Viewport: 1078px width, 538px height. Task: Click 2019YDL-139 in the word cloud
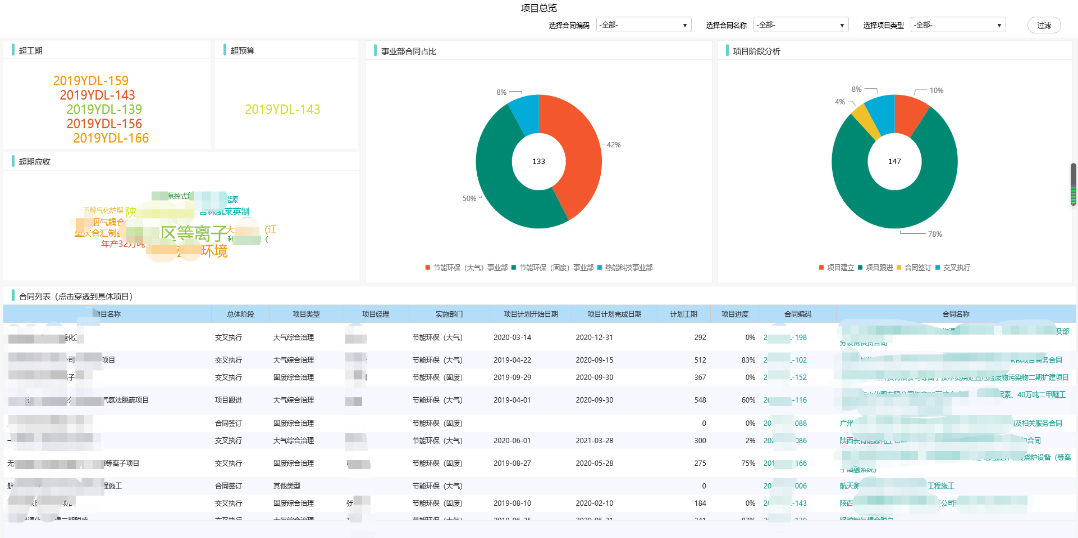(x=104, y=109)
